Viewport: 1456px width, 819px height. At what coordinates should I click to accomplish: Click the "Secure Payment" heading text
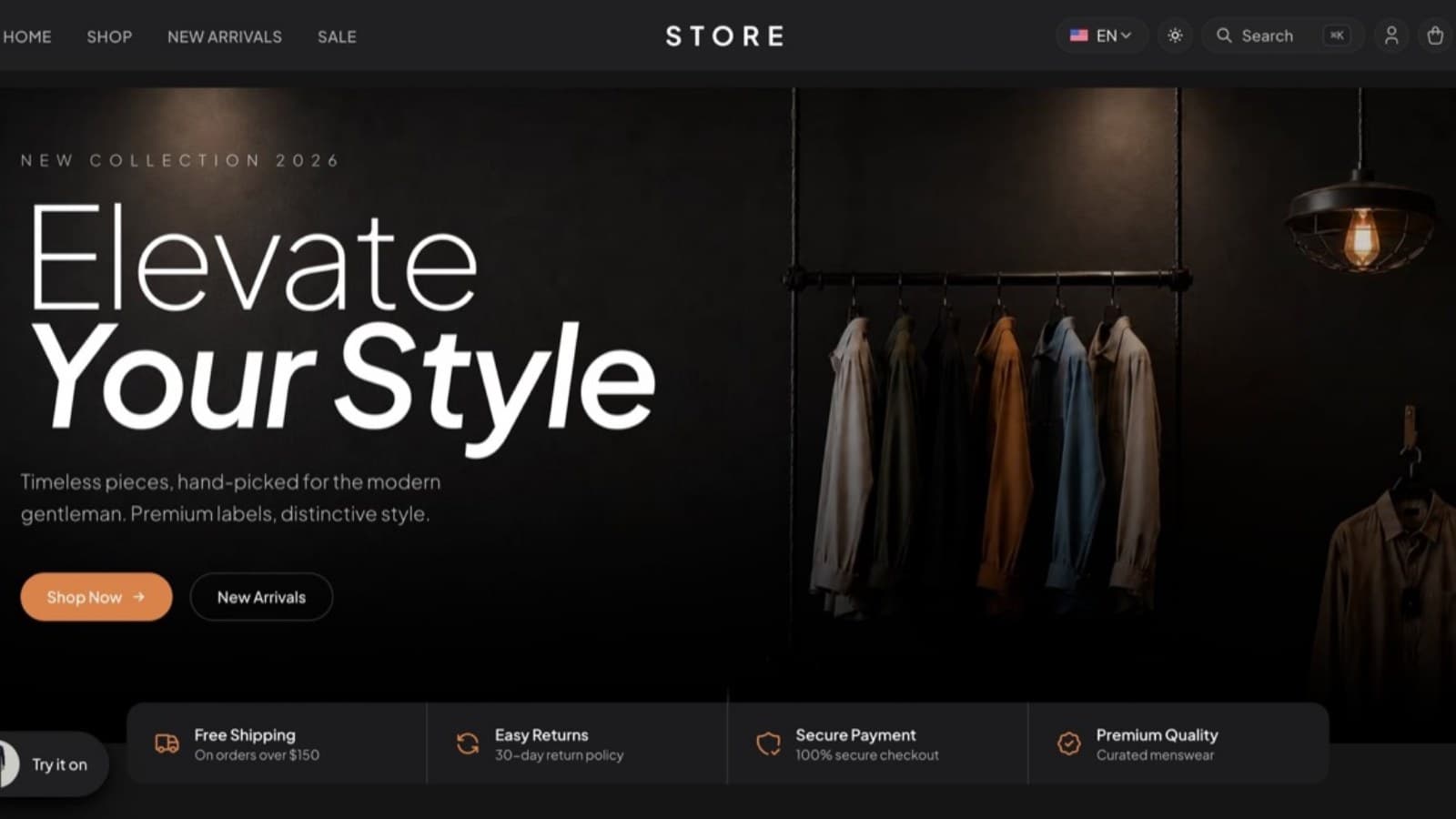[x=855, y=734]
